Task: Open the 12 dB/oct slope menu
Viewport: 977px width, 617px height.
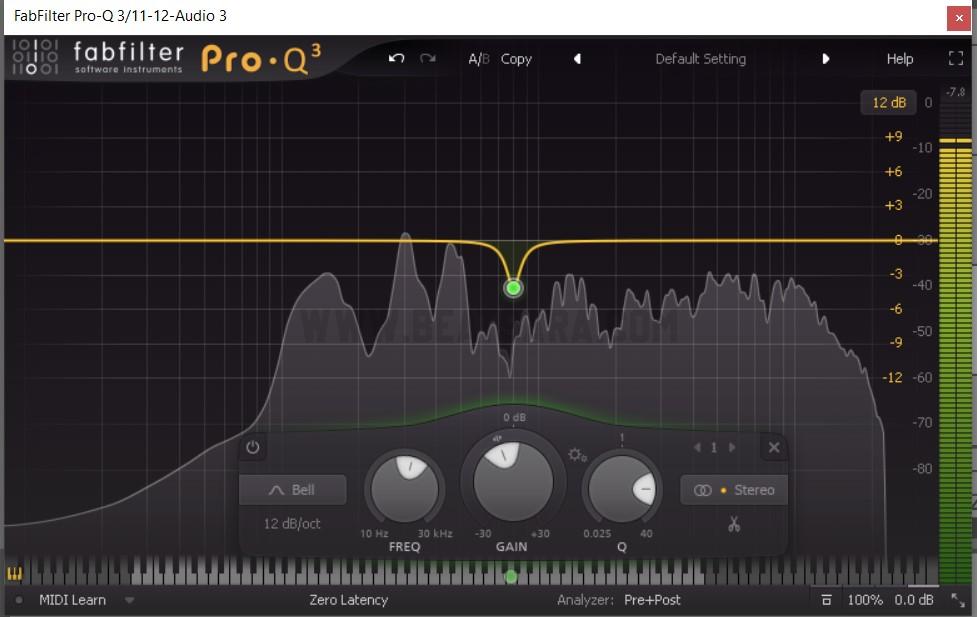Action: click(292, 523)
